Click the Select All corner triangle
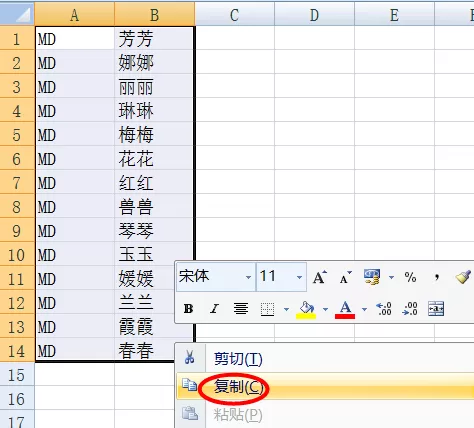The height and width of the screenshot is (428, 474). (17, 14)
